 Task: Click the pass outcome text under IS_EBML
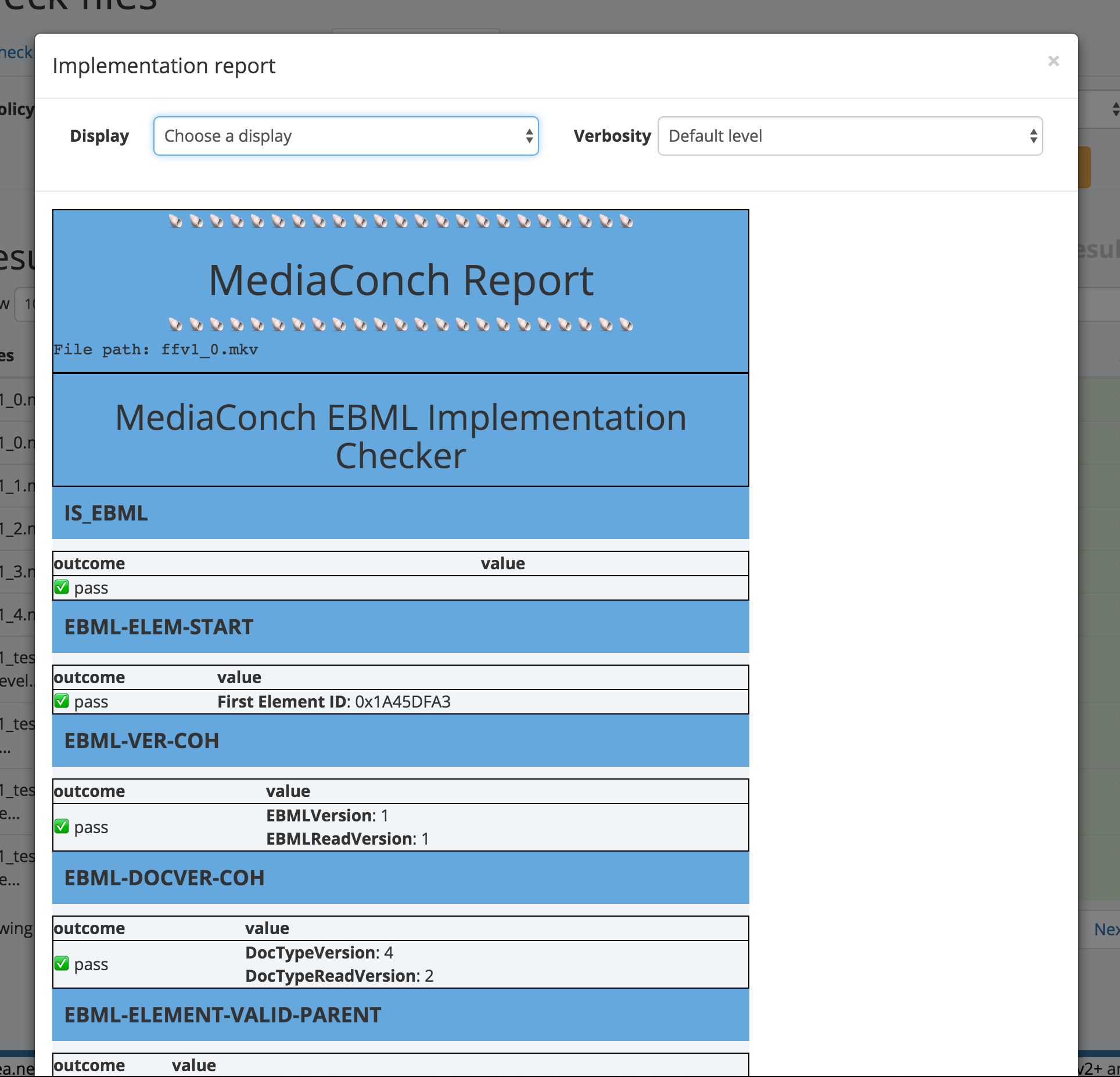point(91,588)
